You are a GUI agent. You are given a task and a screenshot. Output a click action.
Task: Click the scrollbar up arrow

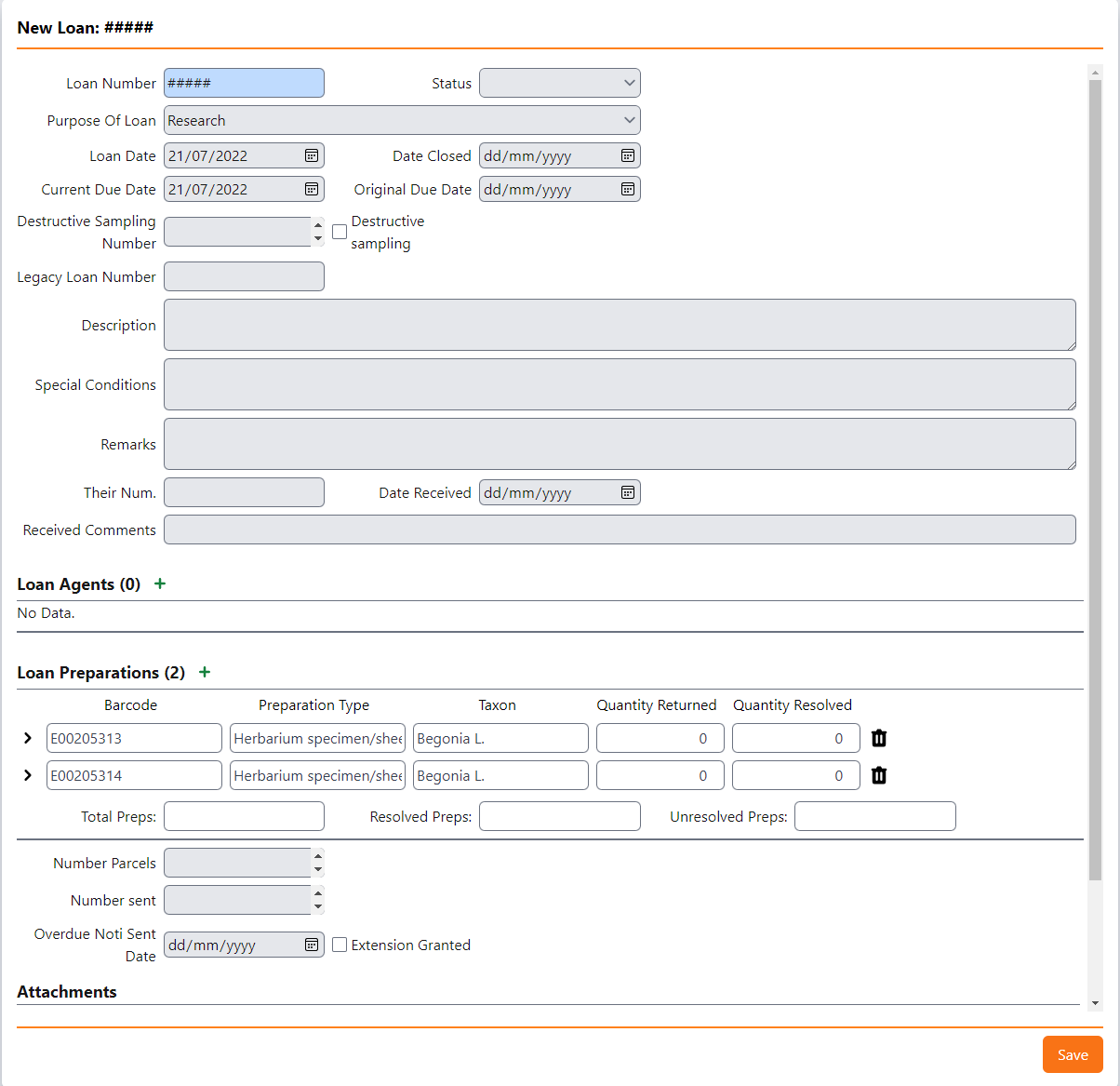[1095, 72]
